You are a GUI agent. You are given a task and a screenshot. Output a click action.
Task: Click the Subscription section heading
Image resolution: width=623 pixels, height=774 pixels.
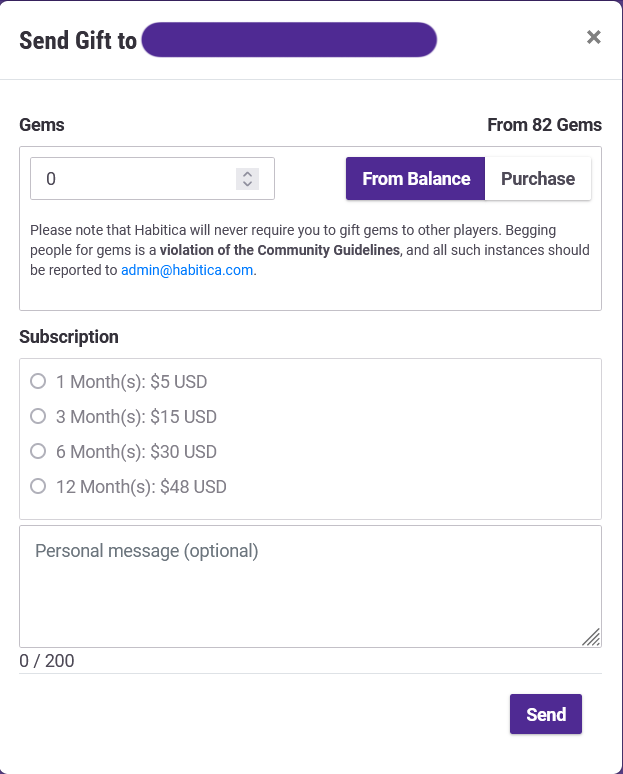click(x=69, y=337)
